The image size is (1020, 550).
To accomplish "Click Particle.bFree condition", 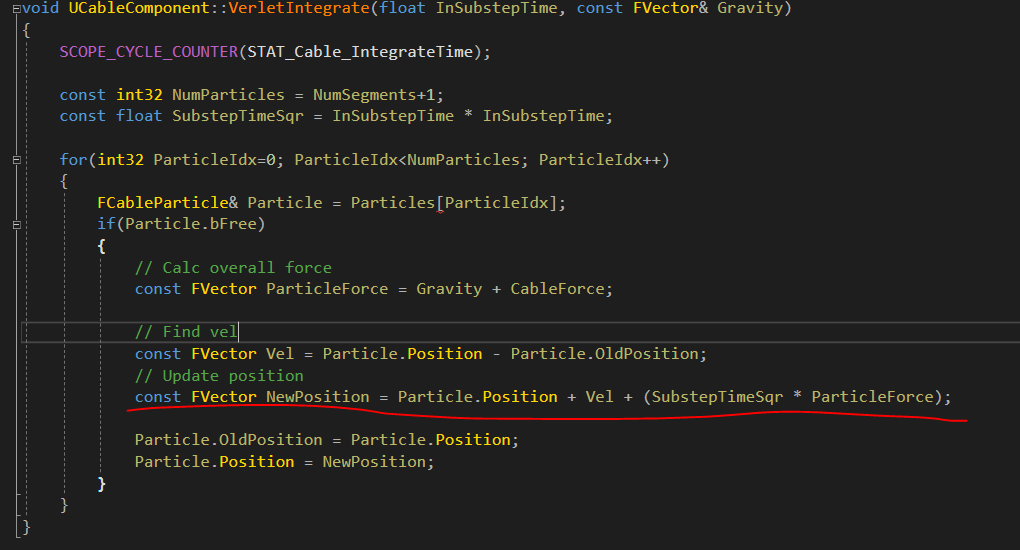I will coord(191,224).
